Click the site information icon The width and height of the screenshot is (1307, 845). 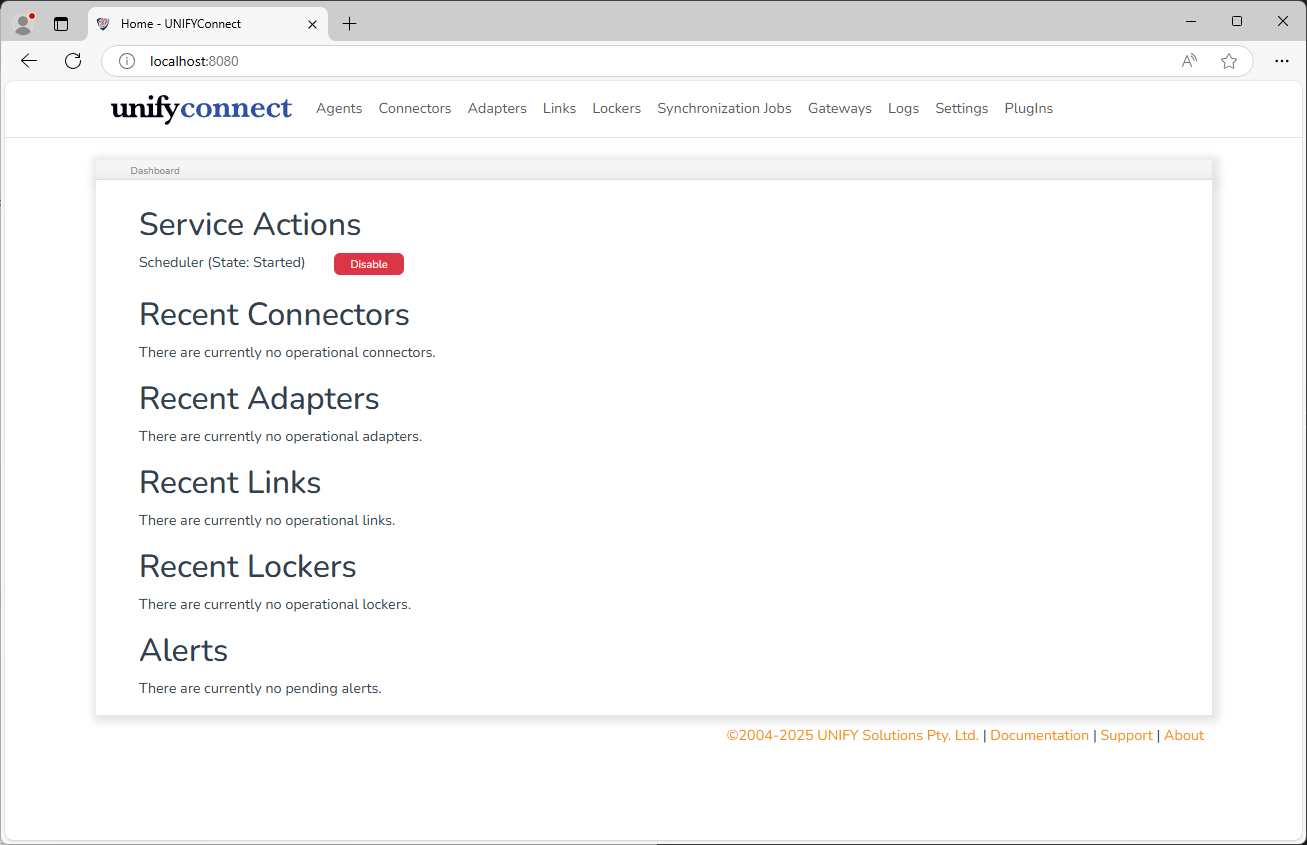[x=127, y=61]
